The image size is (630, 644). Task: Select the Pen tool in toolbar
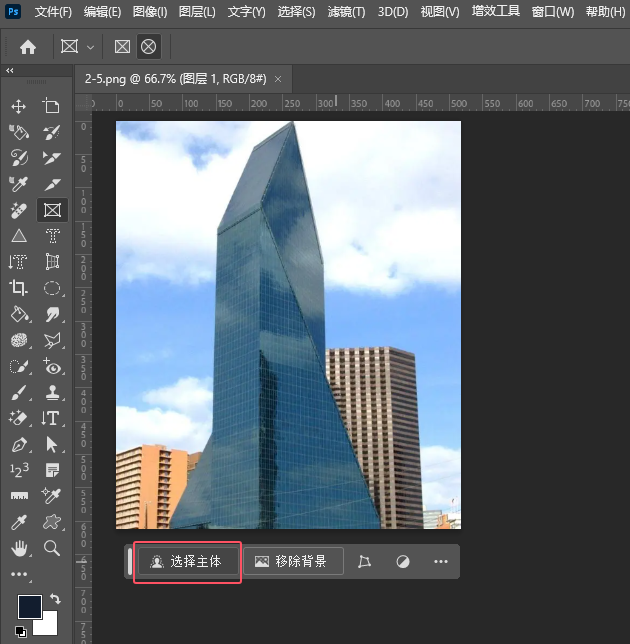click(x=18, y=444)
